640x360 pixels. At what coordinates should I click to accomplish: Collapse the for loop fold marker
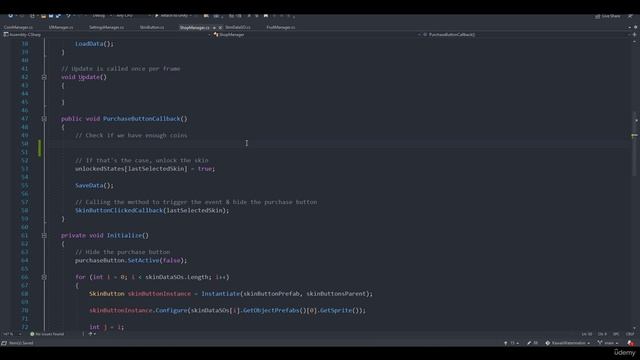coord(44,277)
